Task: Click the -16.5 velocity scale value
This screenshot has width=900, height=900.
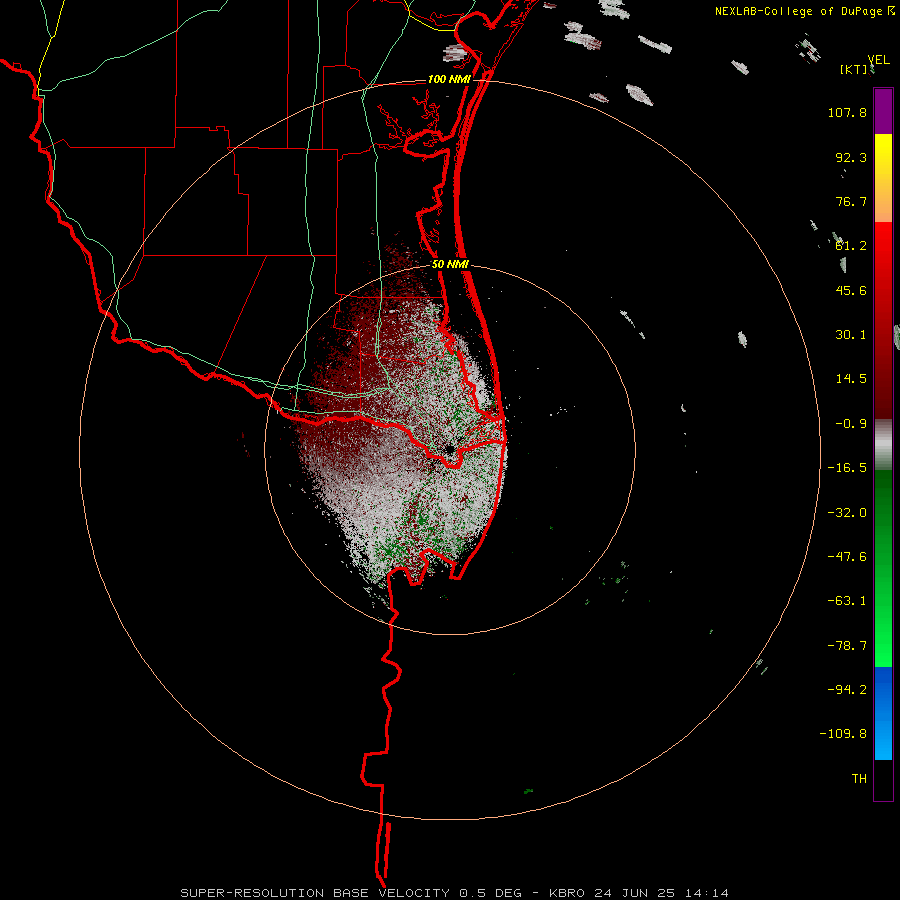Action: 847,468
